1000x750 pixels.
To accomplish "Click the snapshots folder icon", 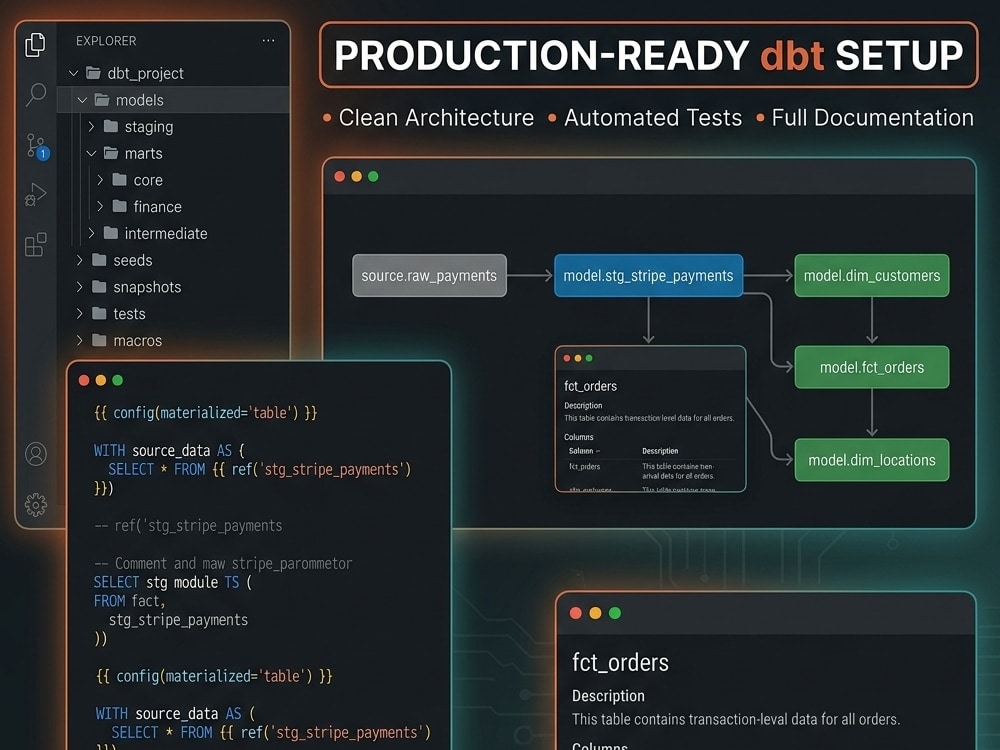I will pyautogui.click(x=99, y=286).
